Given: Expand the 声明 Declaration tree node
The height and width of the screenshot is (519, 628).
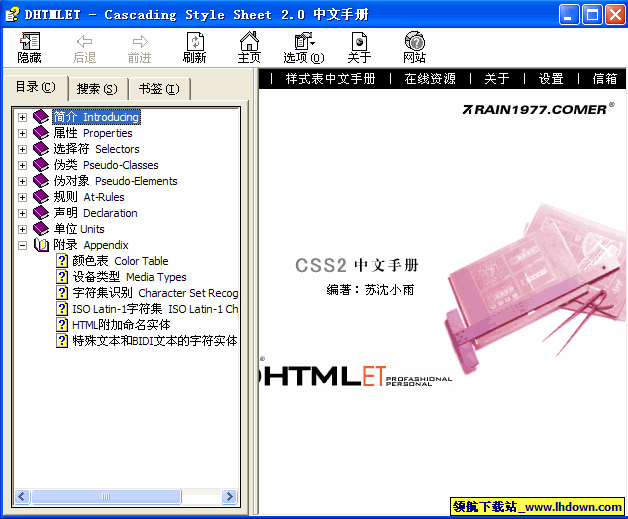Looking at the screenshot, I should click(22, 213).
